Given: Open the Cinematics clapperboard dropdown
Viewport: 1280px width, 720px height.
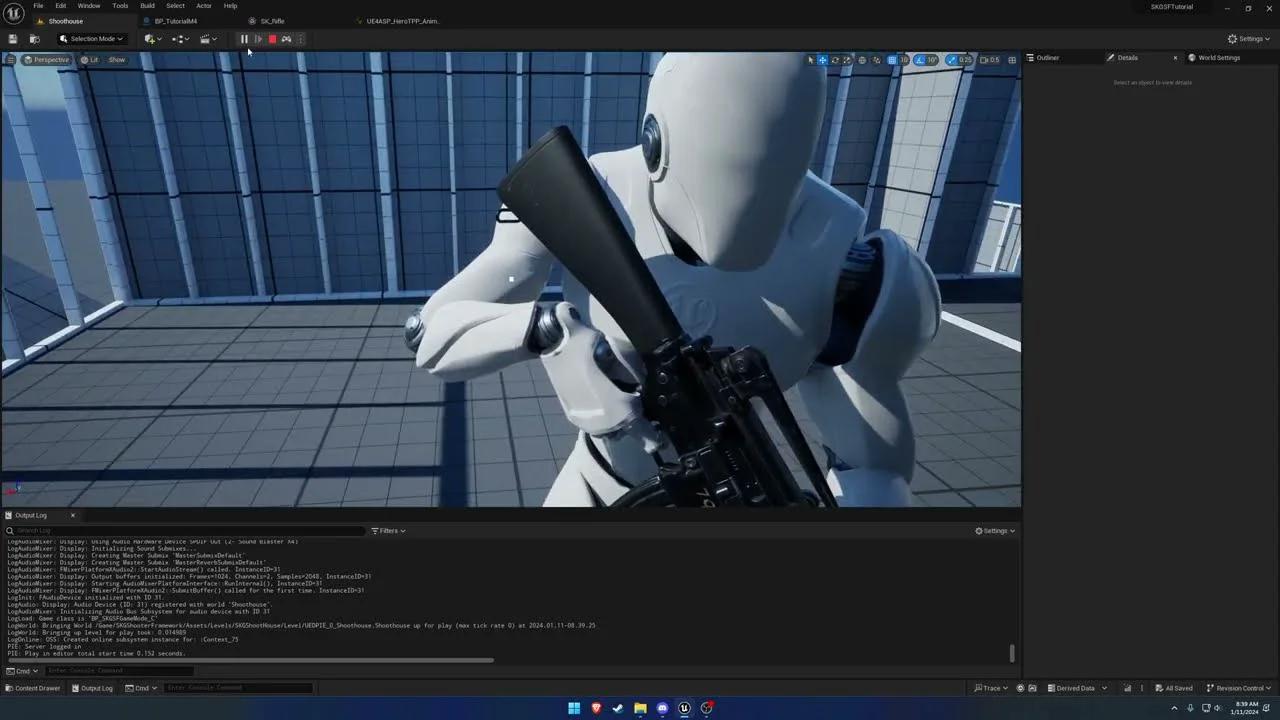Looking at the screenshot, I should click(x=208, y=39).
